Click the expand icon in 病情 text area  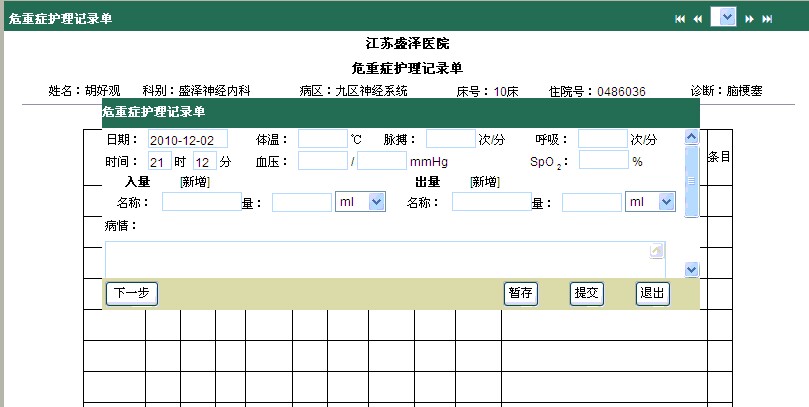point(656,251)
